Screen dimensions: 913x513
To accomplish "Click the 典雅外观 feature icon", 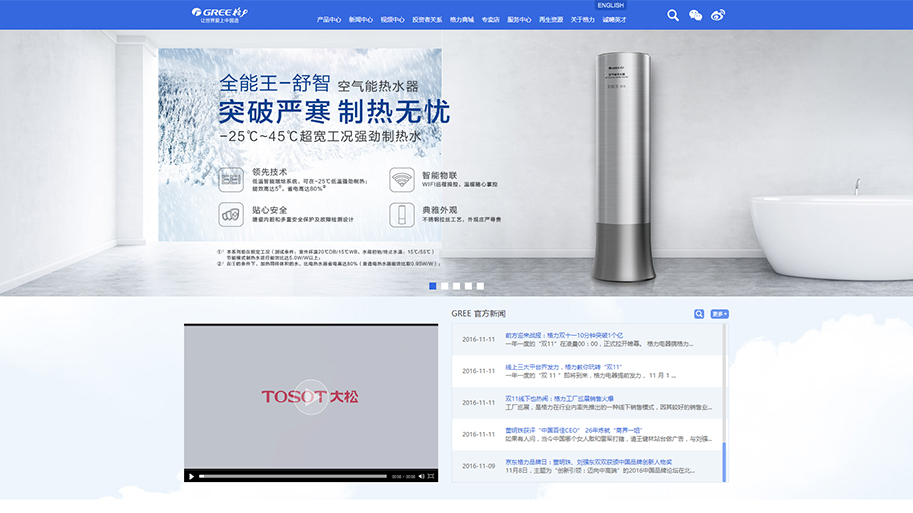I will (402, 215).
